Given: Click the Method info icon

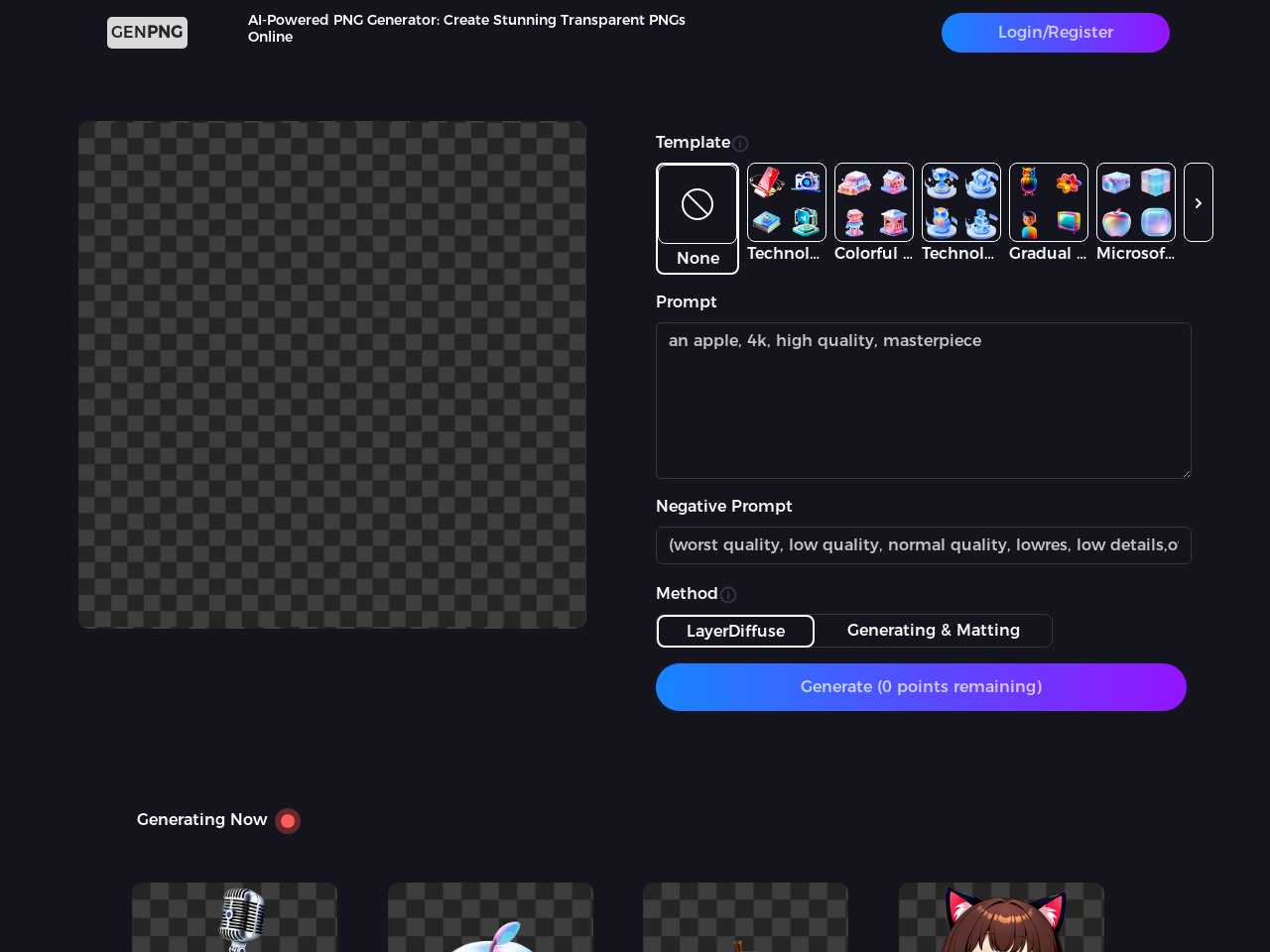Looking at the screenshot, I should click(x=728, y=595).
